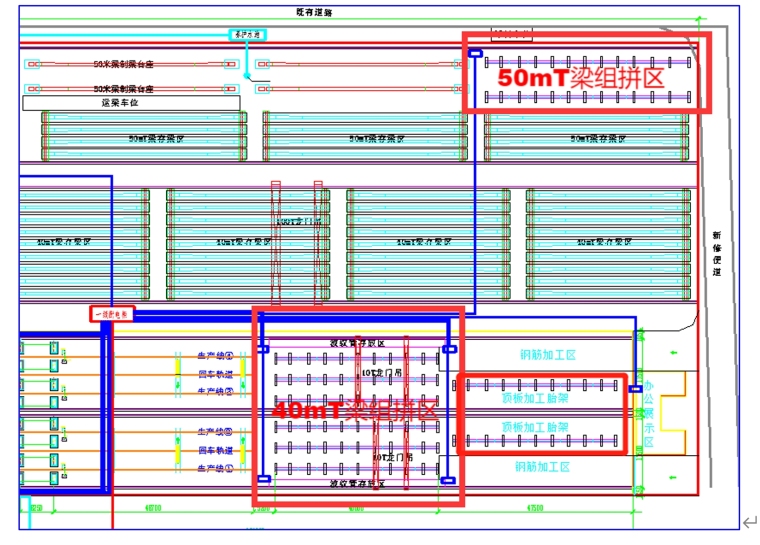Click the upper green arrow beside 办公展示区
The width and height of the screenshot is (760, 545).
tap(672, 351)
